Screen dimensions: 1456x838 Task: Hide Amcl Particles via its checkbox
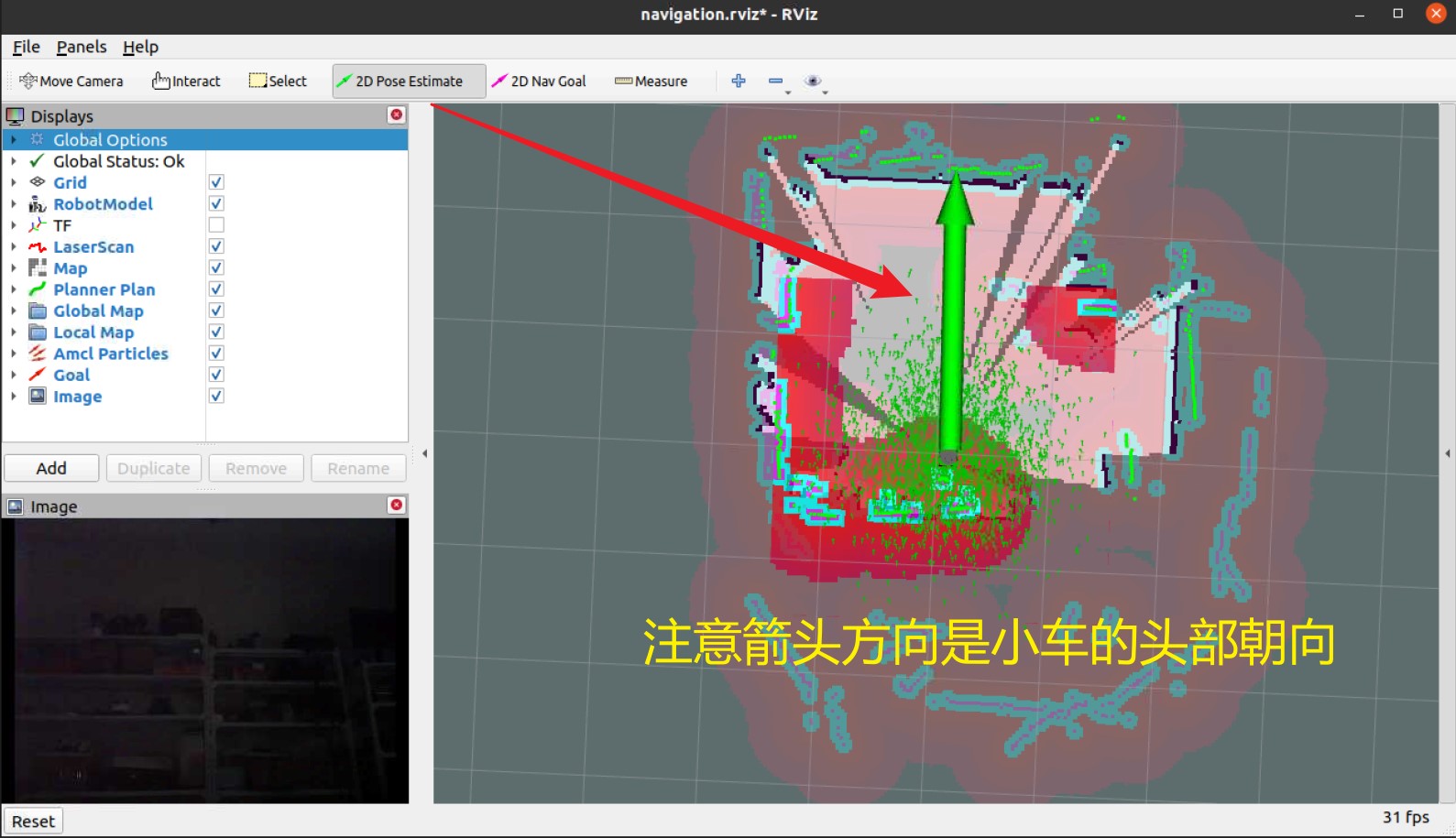216,354
